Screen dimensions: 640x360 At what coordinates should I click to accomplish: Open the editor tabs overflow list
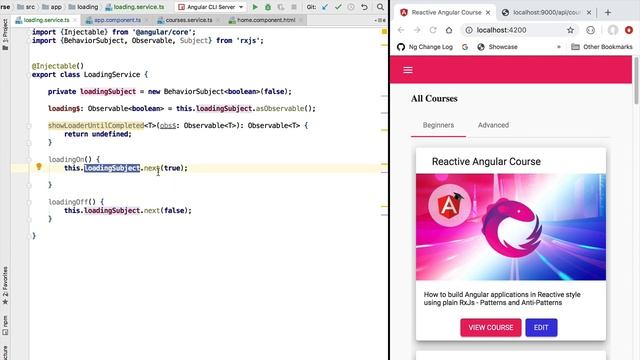(380, 20)
